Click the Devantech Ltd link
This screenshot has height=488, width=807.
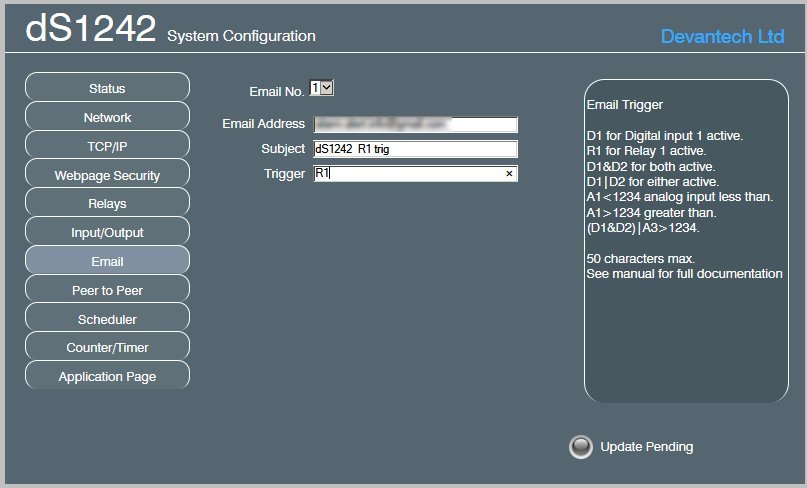pos(722,36)
